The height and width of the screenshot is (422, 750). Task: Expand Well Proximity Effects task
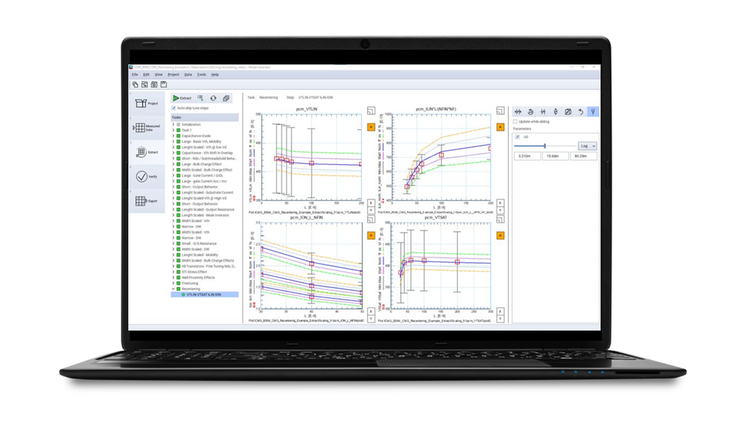coord(174,278)
